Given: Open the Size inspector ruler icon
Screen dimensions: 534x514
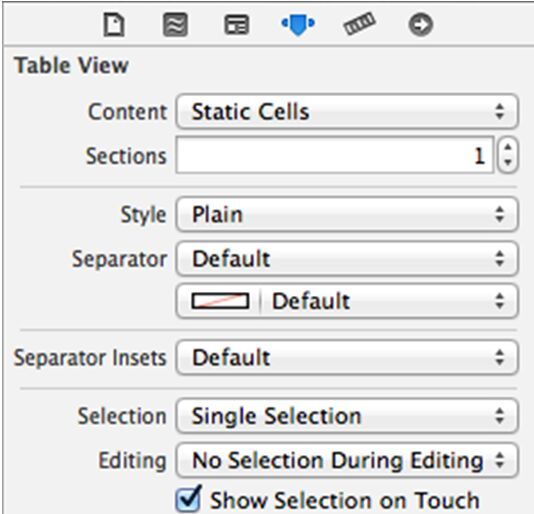Looking at the screenshot, I should tap(359, 24).
